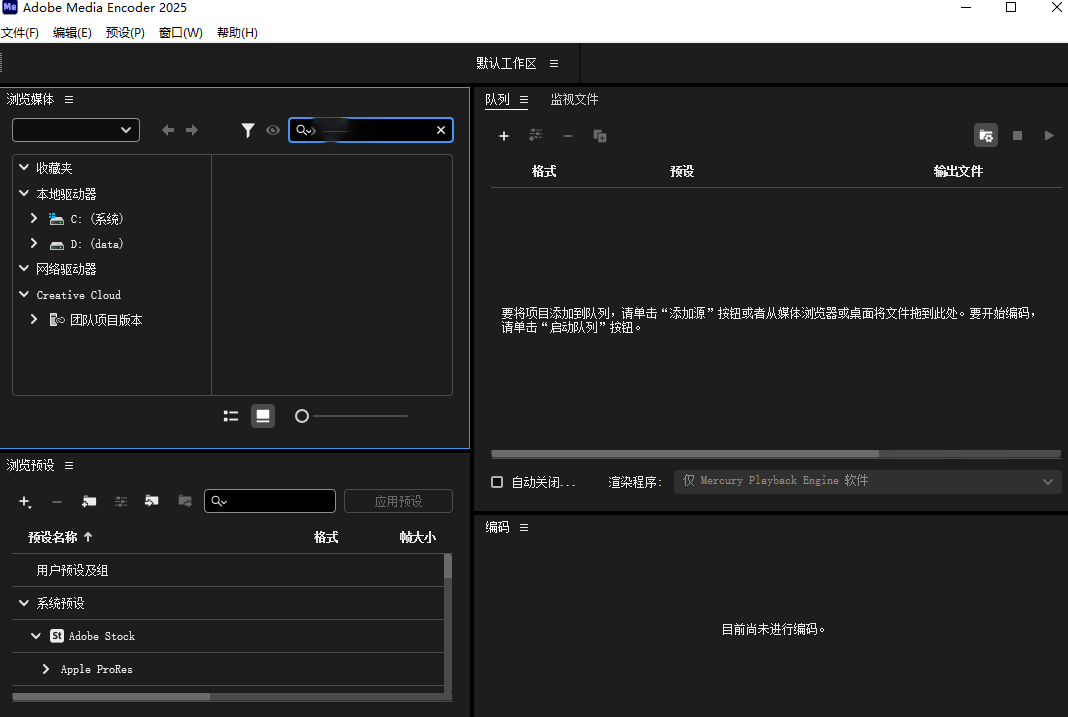Screen dimensions: 1068x717
Task: Adjust the thumbnail size slider
Action: tap(302, 416)
